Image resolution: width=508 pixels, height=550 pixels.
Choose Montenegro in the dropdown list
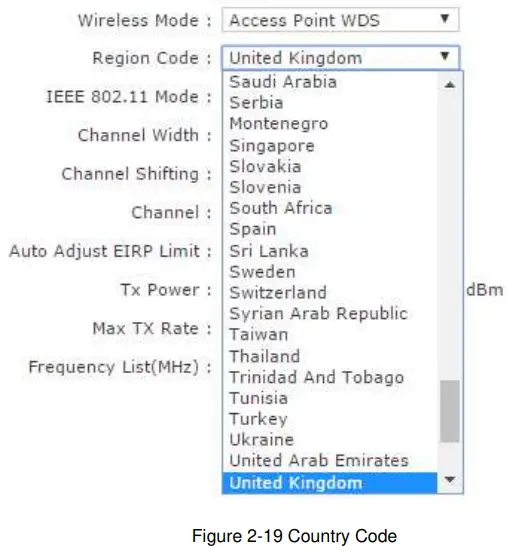click(330, 124)
